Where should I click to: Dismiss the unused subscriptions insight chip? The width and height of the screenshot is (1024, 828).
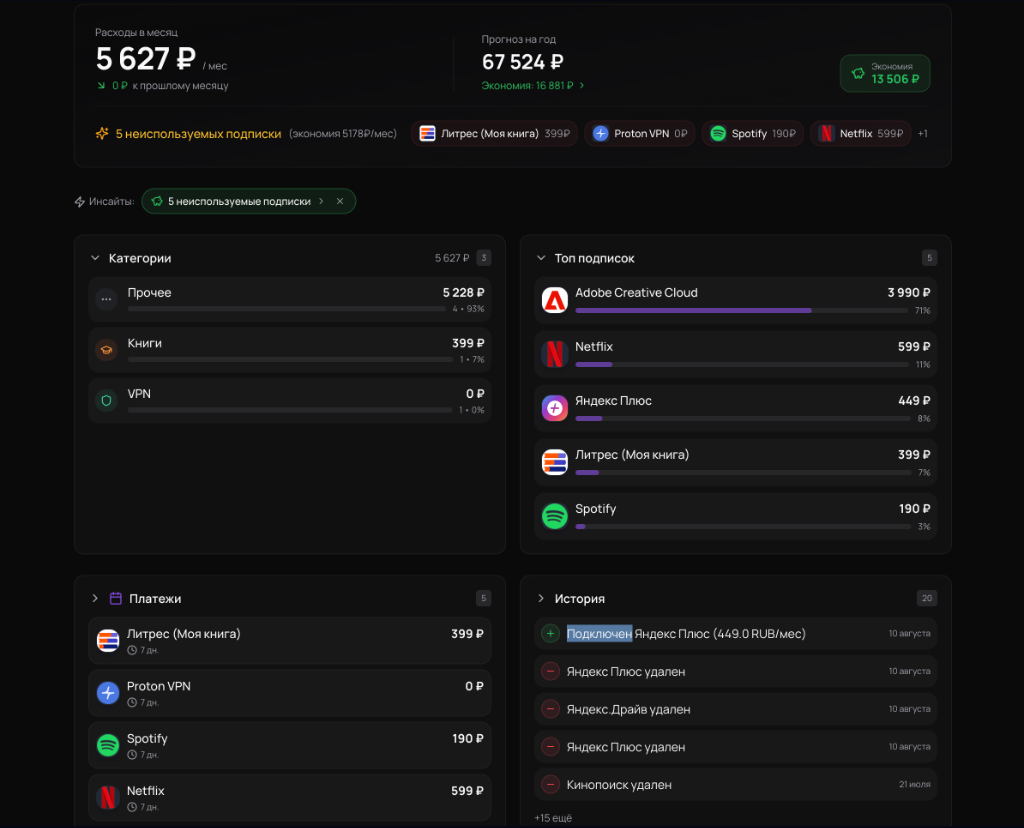point(340,201)
